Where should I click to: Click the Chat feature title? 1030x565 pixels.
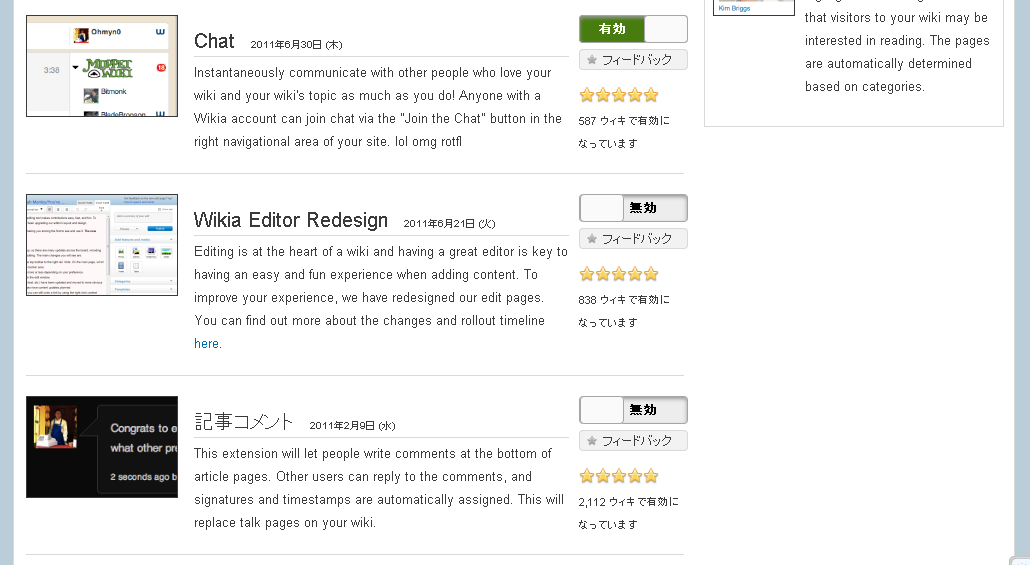click(214, 41)
